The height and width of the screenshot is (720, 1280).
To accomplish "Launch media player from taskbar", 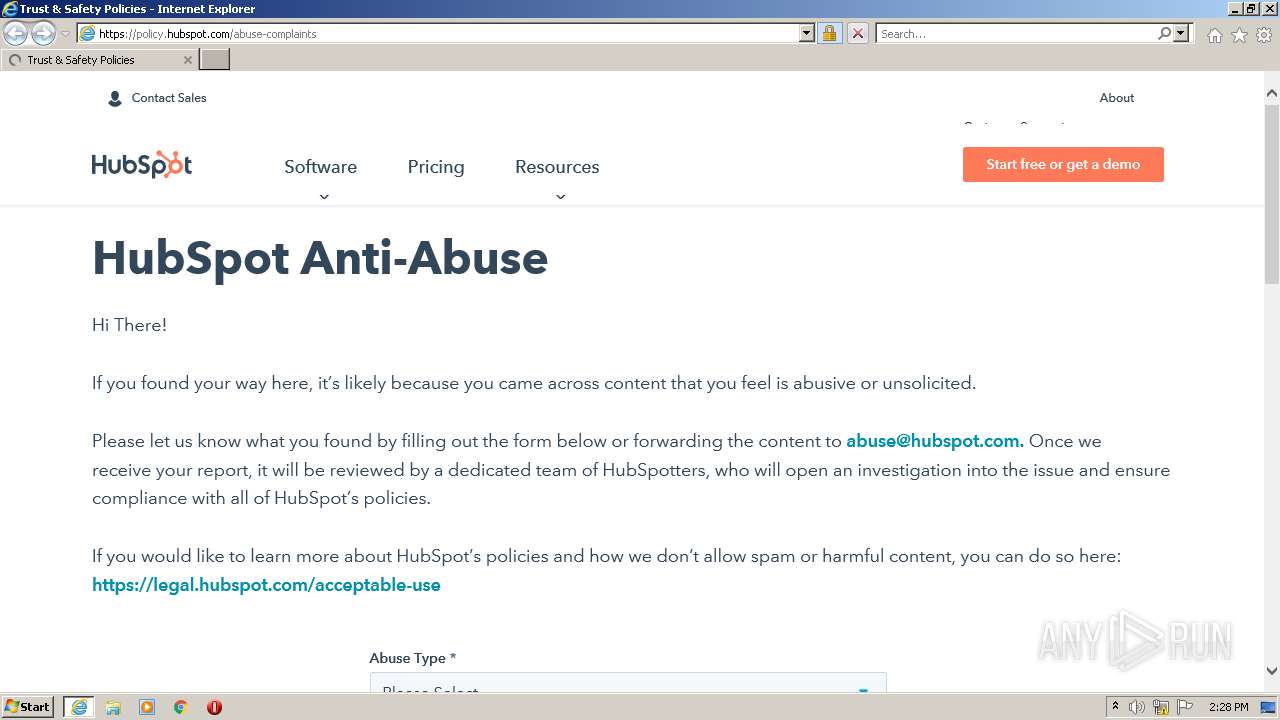I will click(x=147, y=707).
